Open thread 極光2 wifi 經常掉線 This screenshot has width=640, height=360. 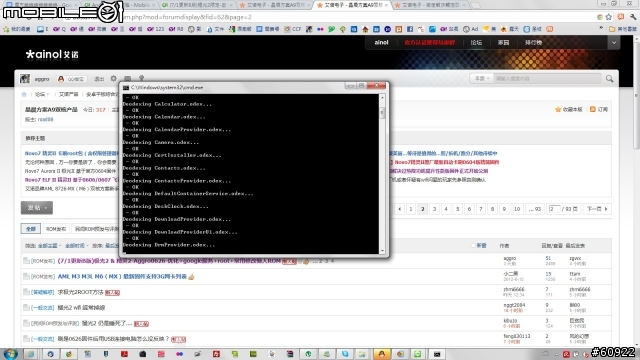click(81, 308)
